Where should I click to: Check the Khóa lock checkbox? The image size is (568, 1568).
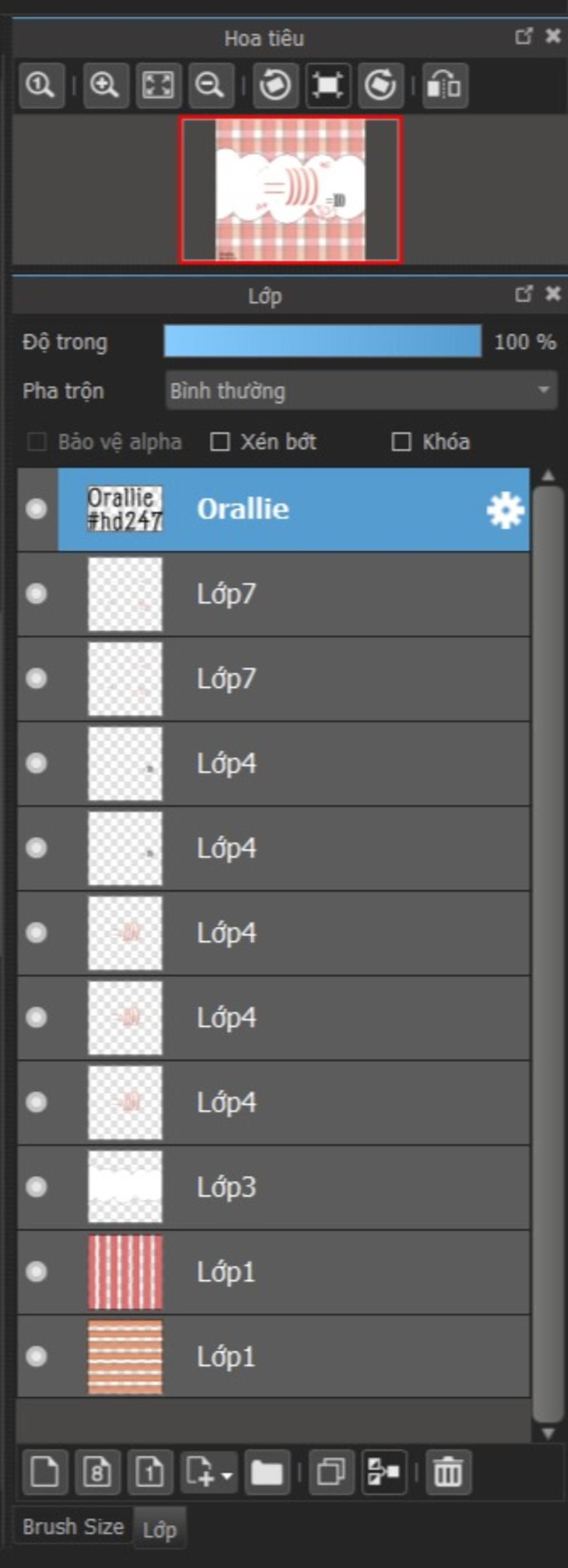(x=400, y=442)
